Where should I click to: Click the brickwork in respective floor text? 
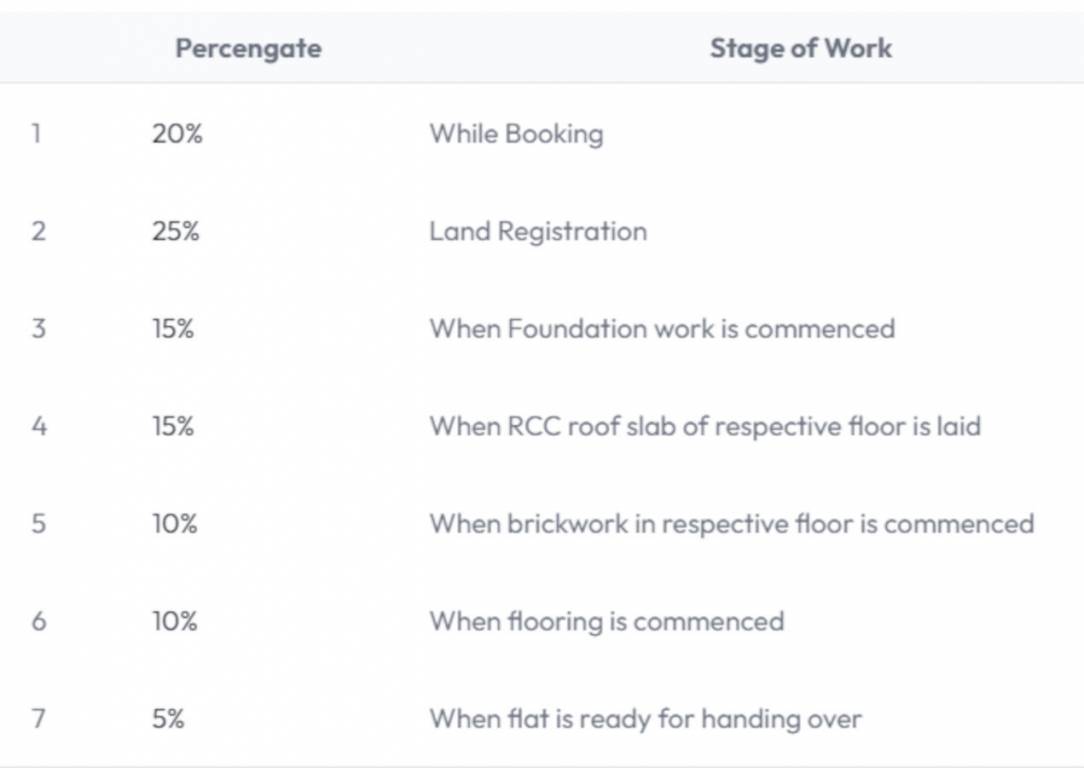point(731,523)
